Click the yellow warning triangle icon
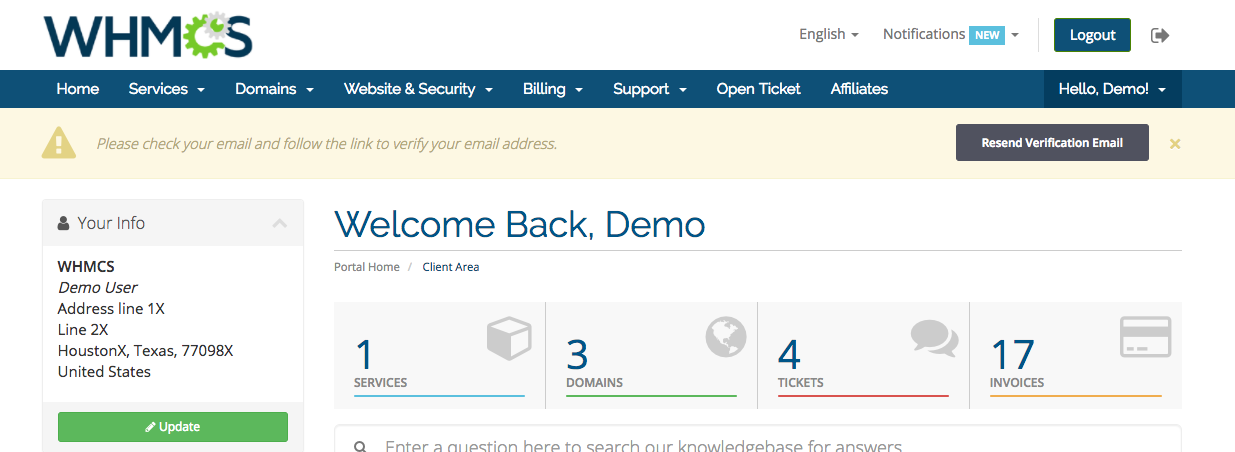Viewport: 1235px width, 452px height. 59,143
